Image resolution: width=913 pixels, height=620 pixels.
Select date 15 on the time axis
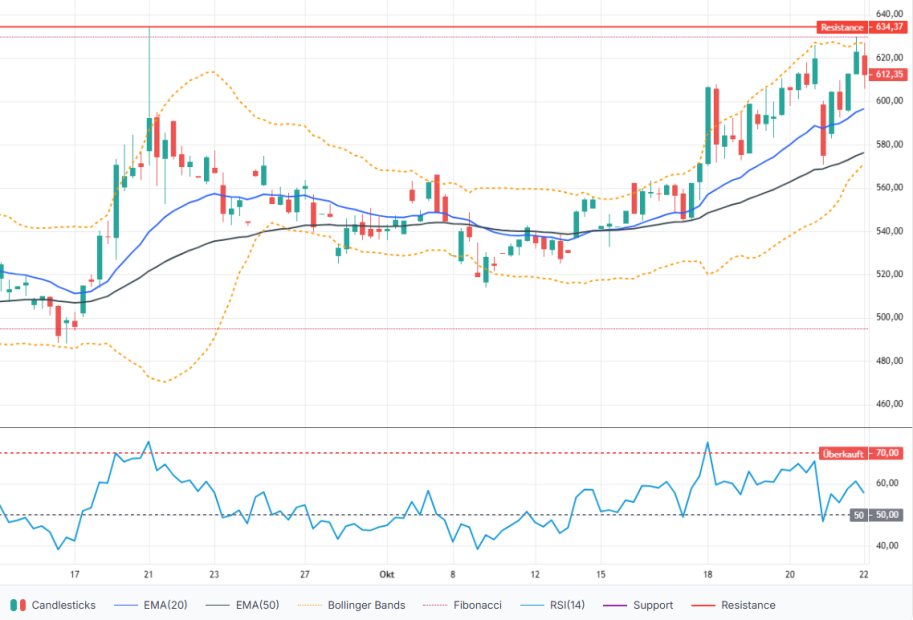(600, 575)
